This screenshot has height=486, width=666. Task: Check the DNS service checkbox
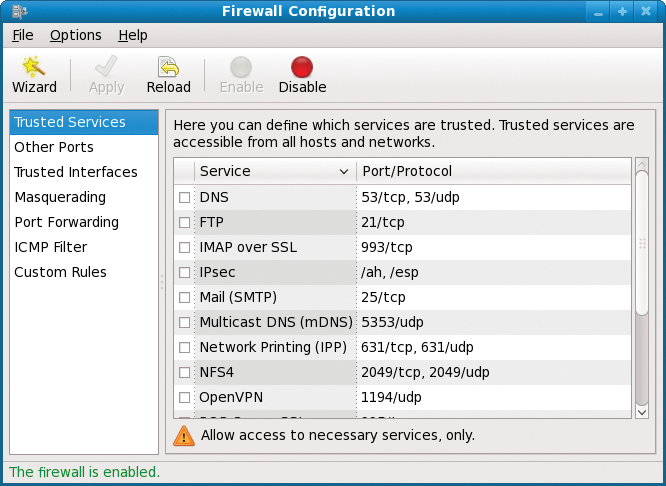184,198
